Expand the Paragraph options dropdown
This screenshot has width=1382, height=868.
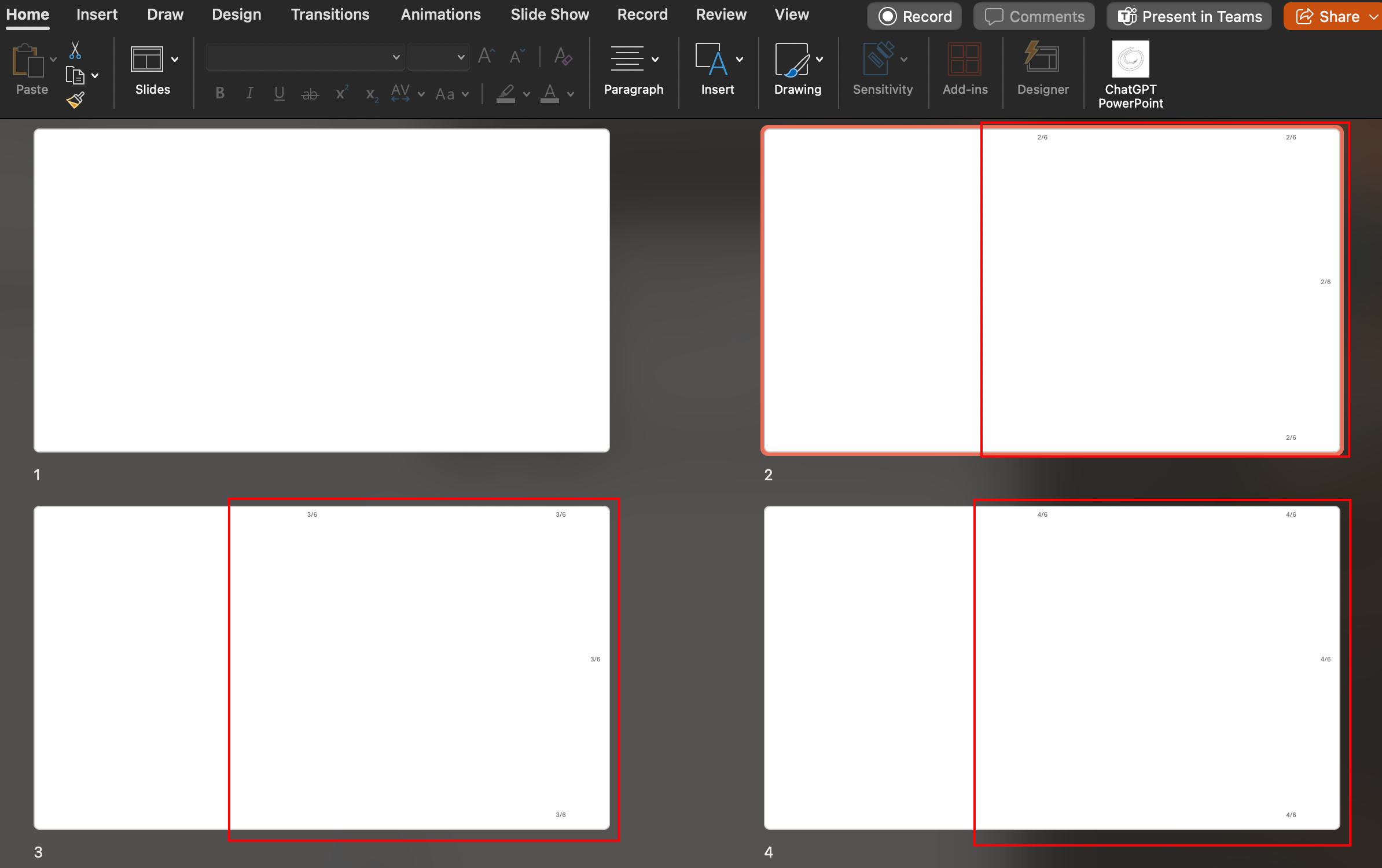(655, 59)
